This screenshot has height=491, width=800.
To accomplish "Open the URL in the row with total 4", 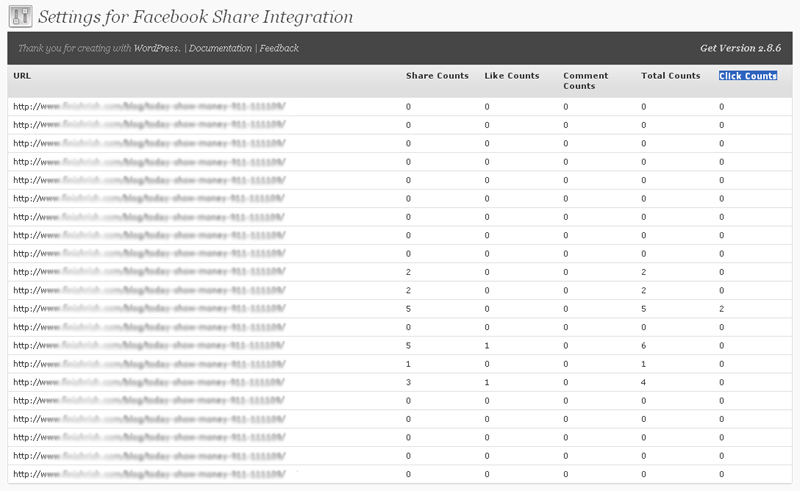I will pyautogui.click(x=149, y=382).
